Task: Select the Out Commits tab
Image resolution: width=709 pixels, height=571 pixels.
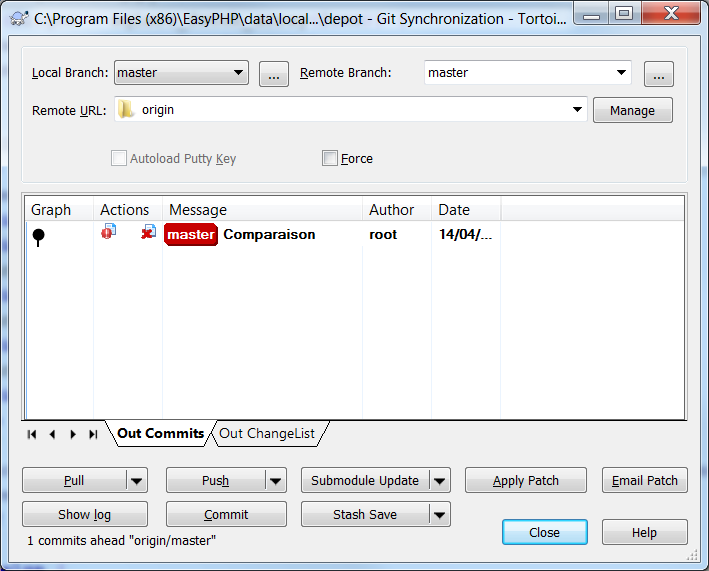Action: [160, 433]
